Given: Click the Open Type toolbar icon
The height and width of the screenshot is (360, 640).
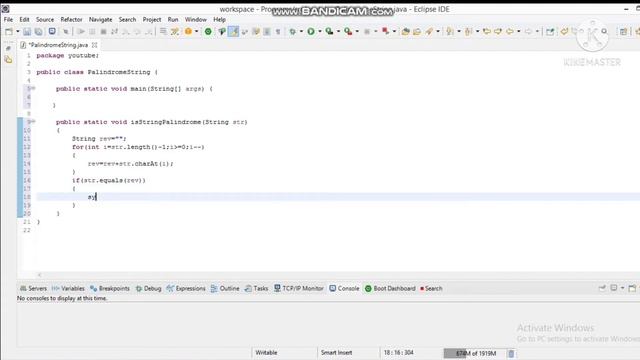Looking at the screenshot, I should 405,31.
